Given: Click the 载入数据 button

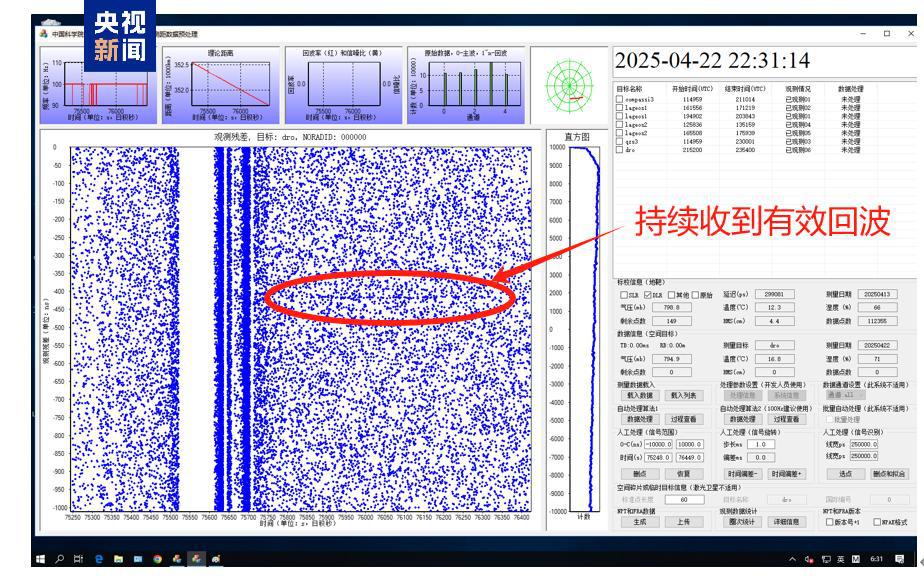Looking at the screenshot, I should click(x=639, y=395).
